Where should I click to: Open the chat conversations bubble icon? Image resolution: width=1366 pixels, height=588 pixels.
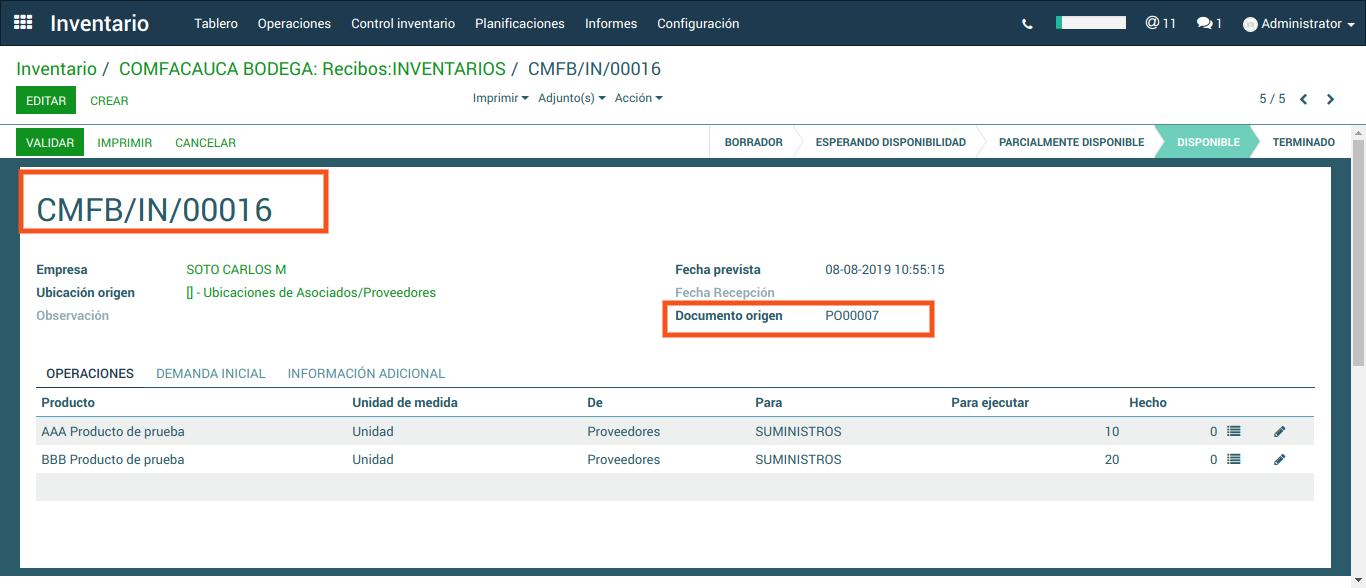coord(1209,23)
